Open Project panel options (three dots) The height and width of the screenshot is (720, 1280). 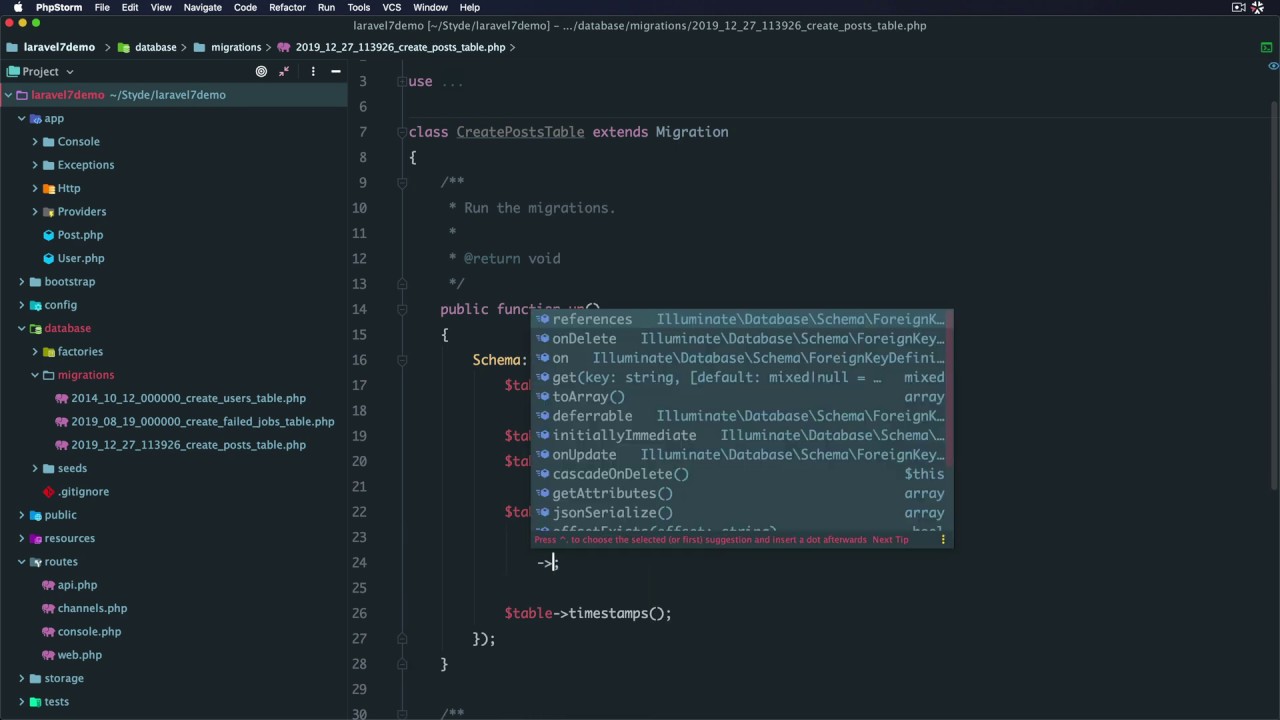point(313,71)
